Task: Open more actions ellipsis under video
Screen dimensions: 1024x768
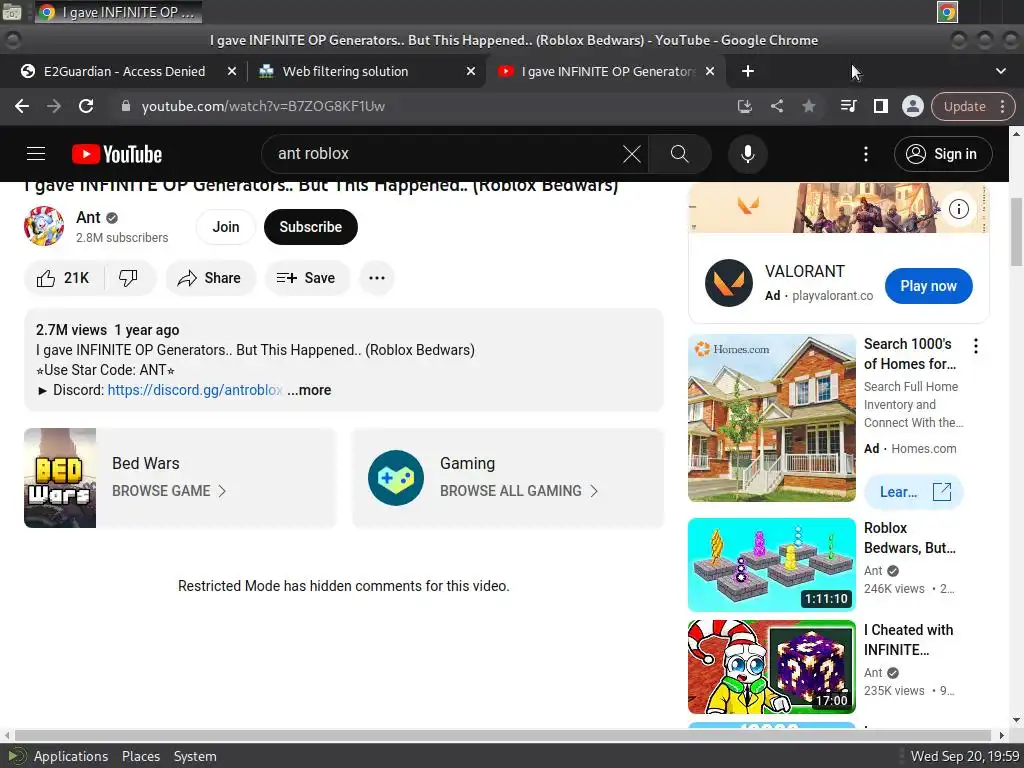Action: click(x=377, y=278)
